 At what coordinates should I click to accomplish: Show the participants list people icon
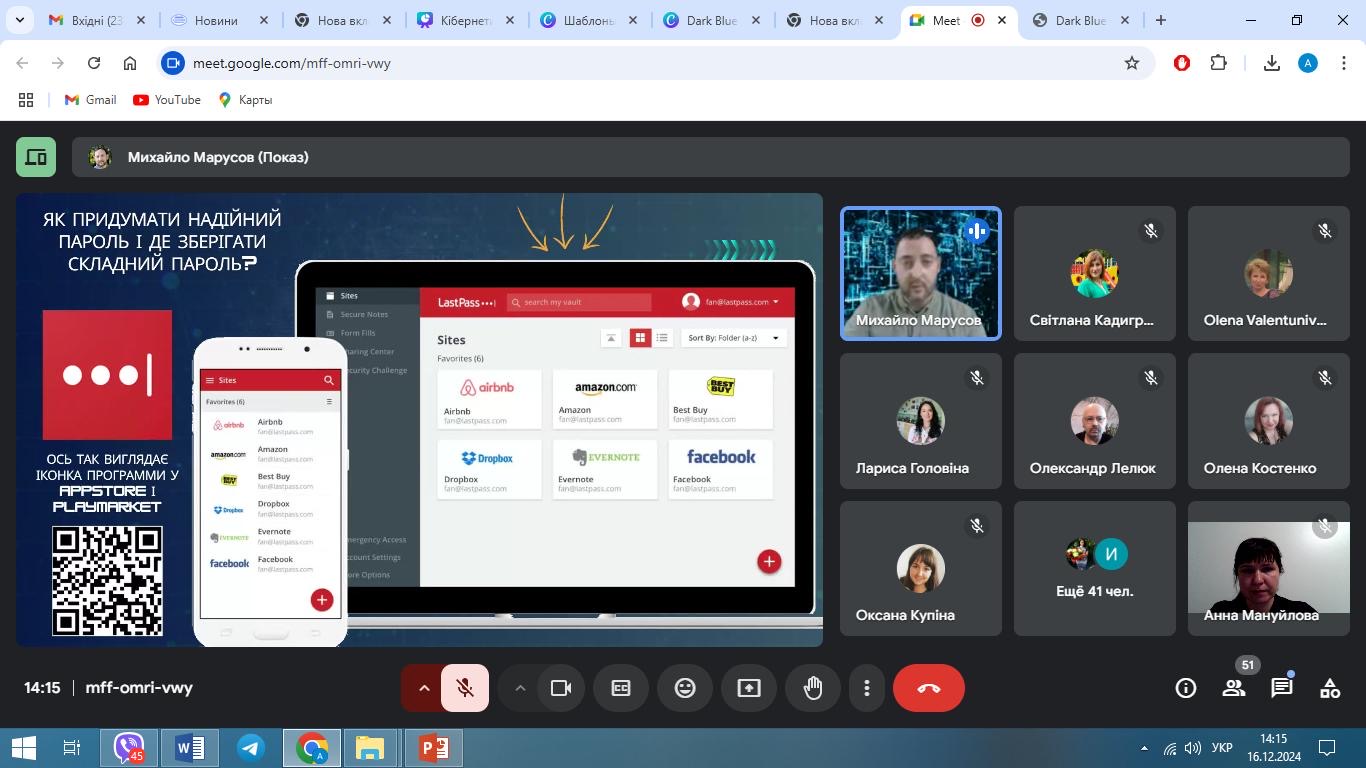[x=1234, y=688]
